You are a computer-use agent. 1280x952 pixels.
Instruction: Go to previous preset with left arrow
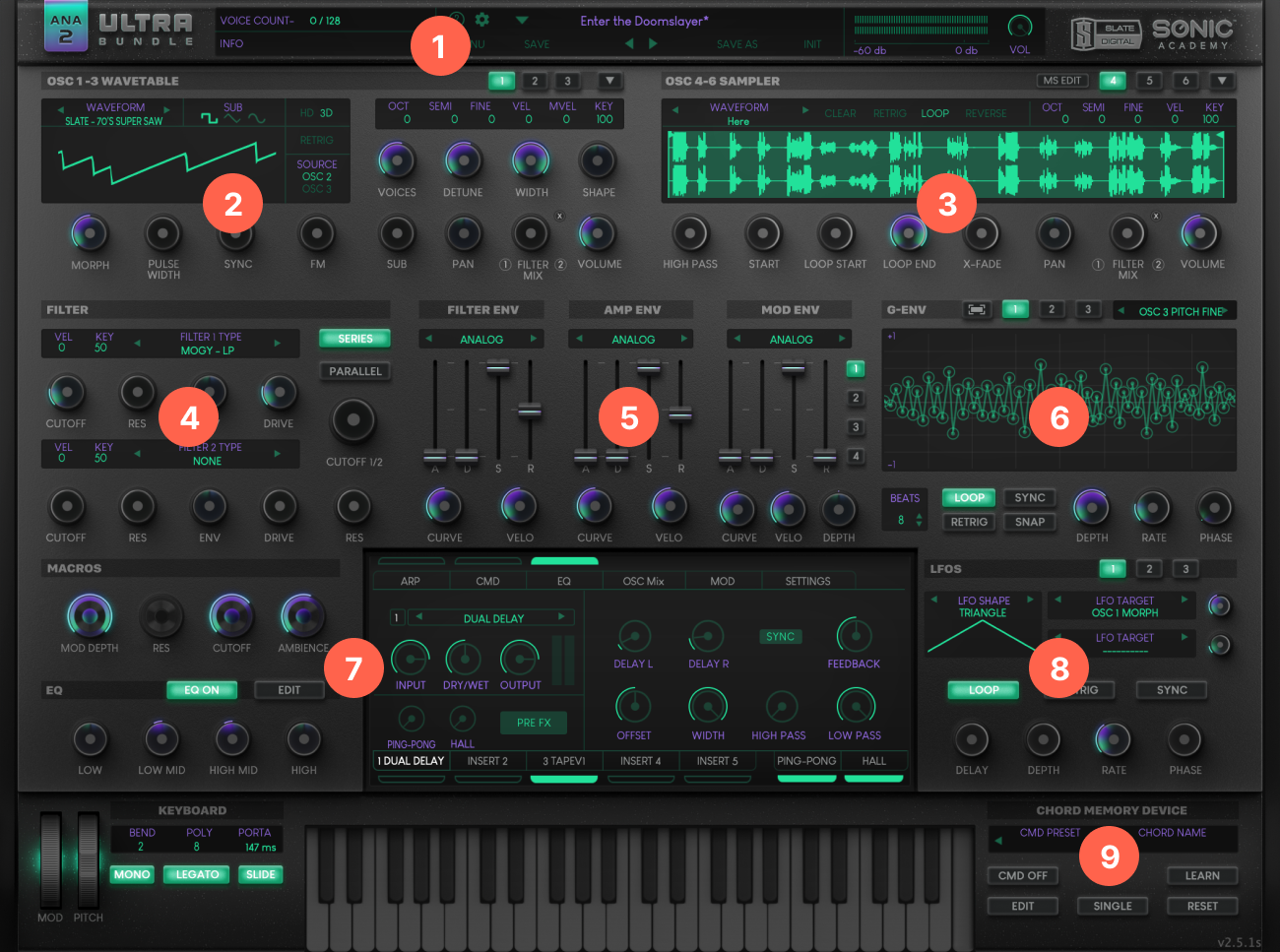pos(629,44)
